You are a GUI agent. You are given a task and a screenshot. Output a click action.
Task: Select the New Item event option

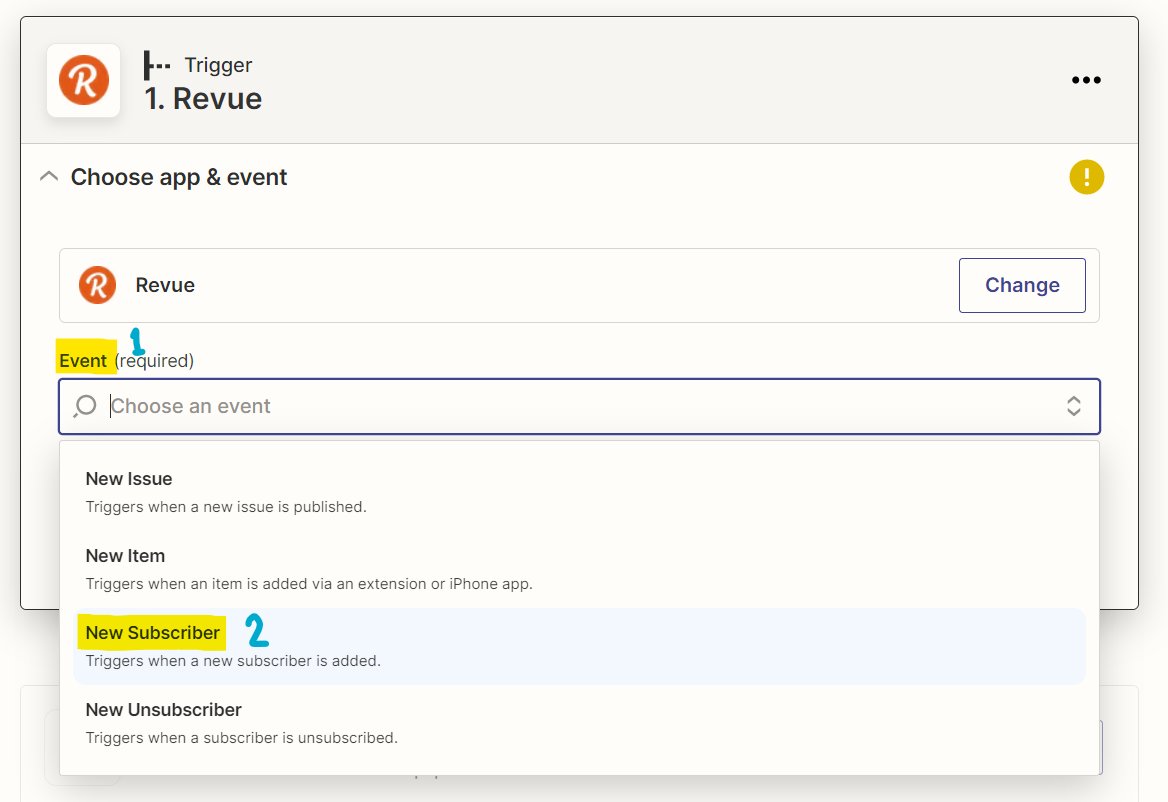tap(580, 570)
